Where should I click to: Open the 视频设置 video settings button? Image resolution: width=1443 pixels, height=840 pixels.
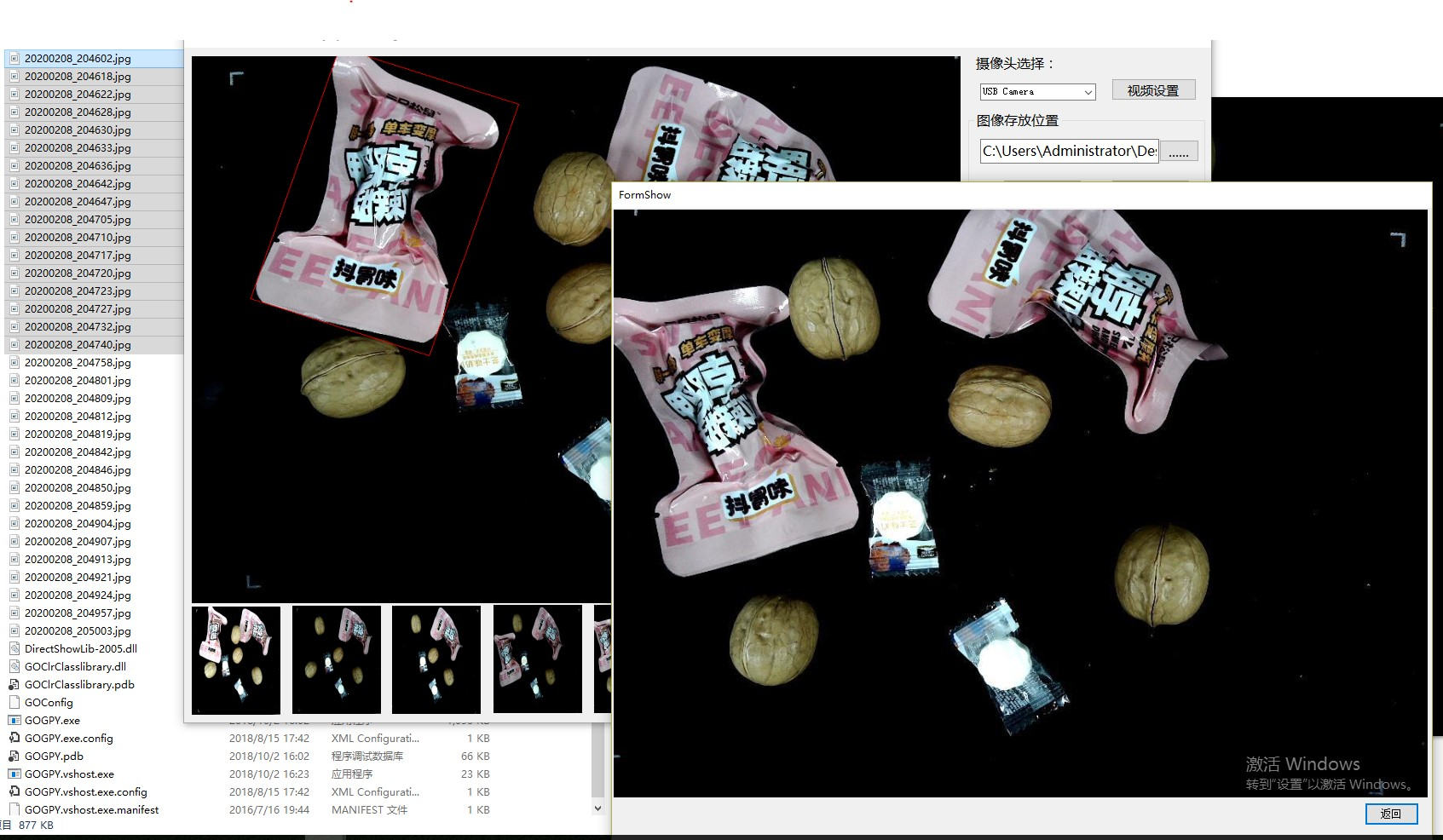click(1153, 90)
